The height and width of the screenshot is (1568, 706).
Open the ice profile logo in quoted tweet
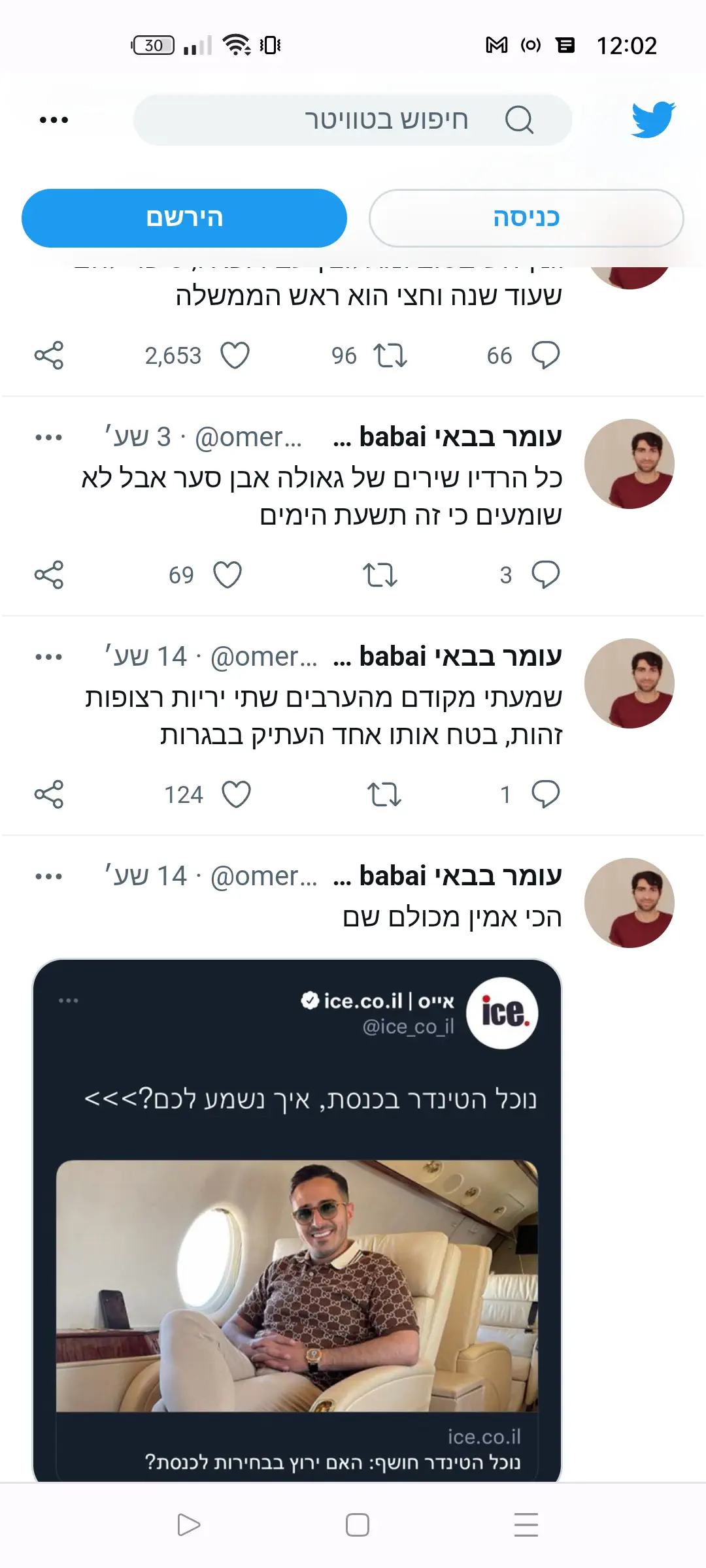click(x=502, y=1013)
